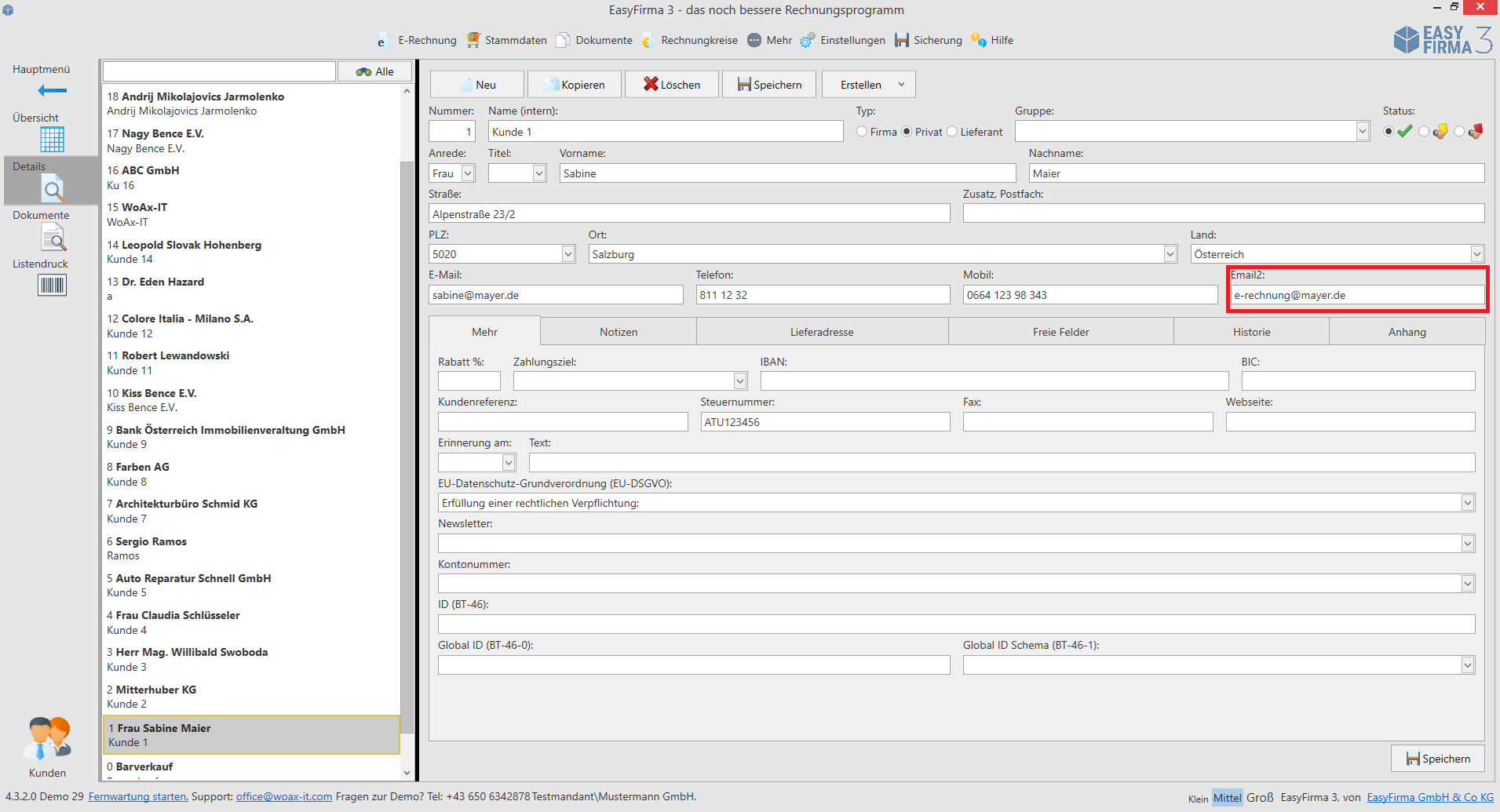The width and height of the screenshot is (1500, 812).
Task: Open the Details magnifier icon
Action: pyautogui.click(x=52, y=188)
